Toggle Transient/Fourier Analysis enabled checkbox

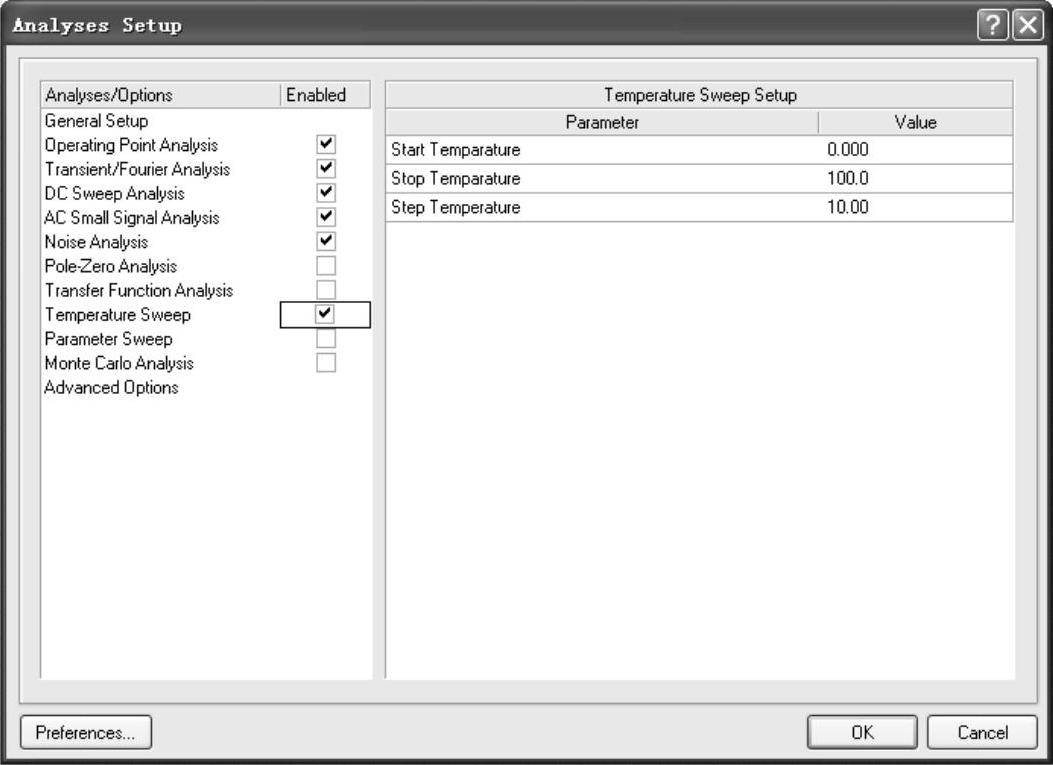pyautogui.click(x=326, y=169)
